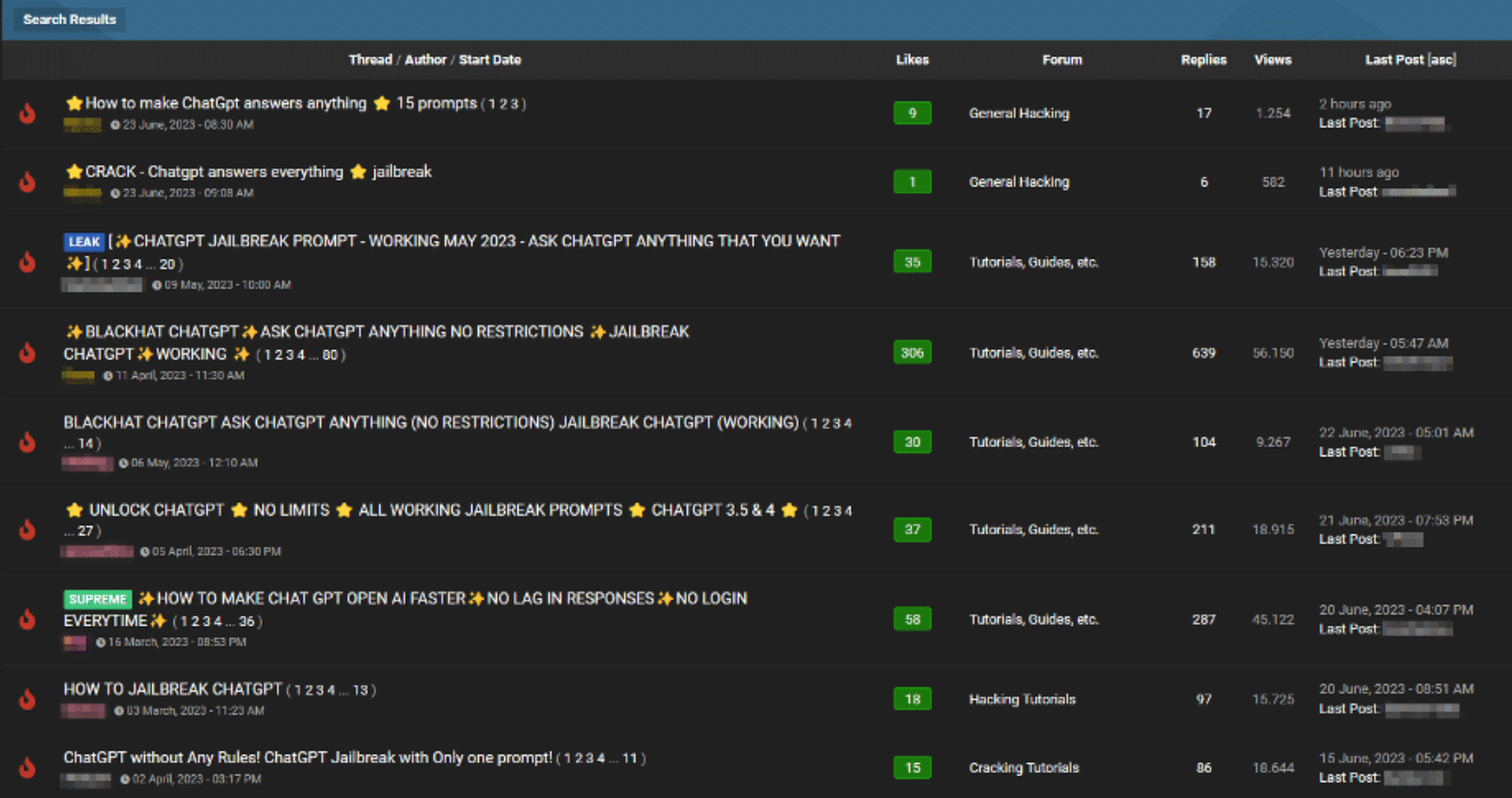The width and height of the screenshot is (1512, 798).
Task: Click the flame icon for the NO RESTRICTIONS (WORKING) thread
Action: (27, 441)
